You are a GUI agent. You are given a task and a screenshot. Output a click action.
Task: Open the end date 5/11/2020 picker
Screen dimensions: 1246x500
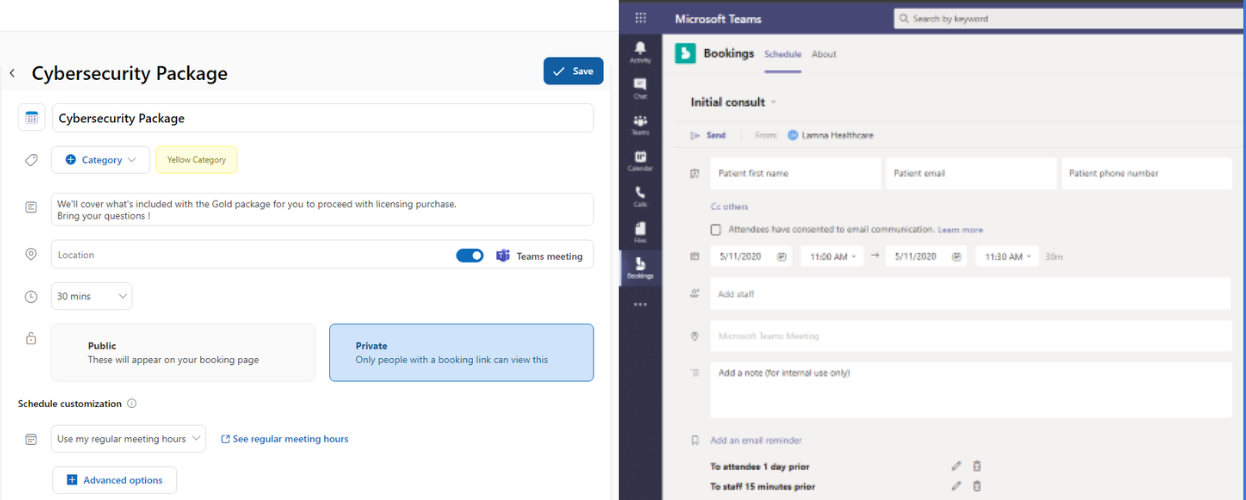point(927,256)
